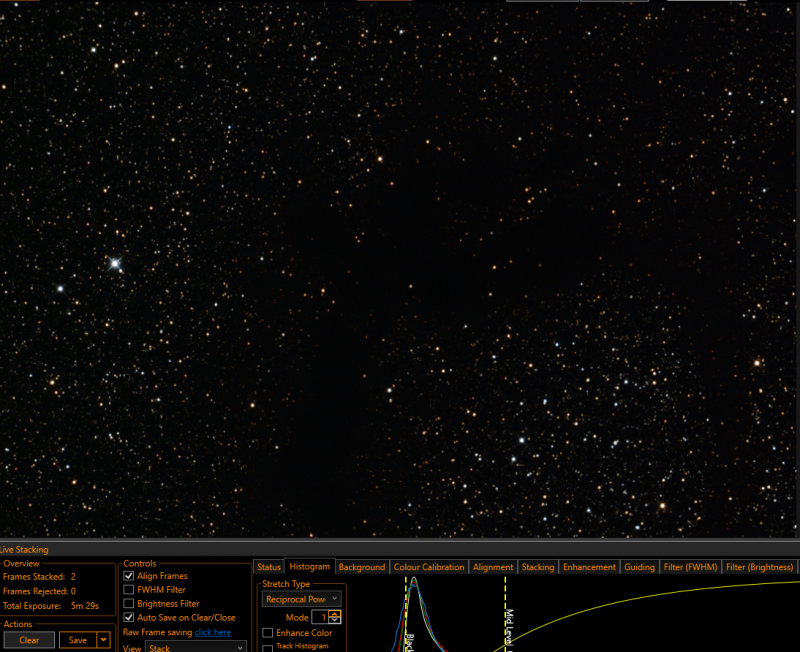Select the Filter (FWHM) tab
800x652 pixels.
[x=690, y=567]
